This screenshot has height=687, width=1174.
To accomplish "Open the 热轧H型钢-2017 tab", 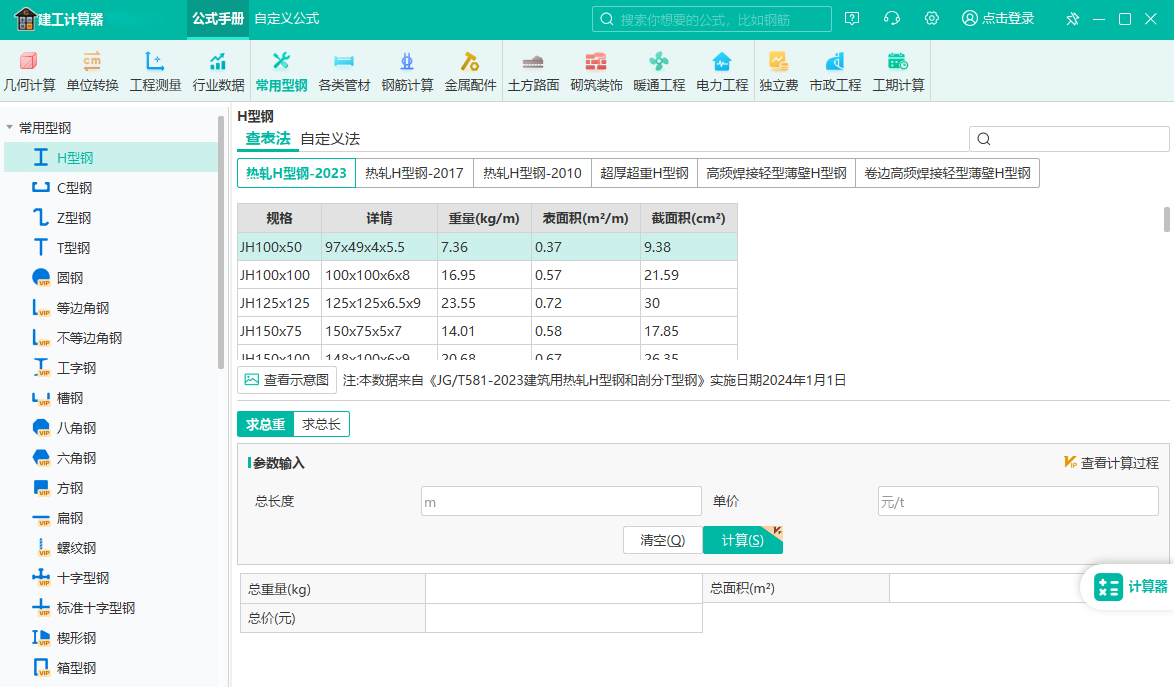I will 414,173.
